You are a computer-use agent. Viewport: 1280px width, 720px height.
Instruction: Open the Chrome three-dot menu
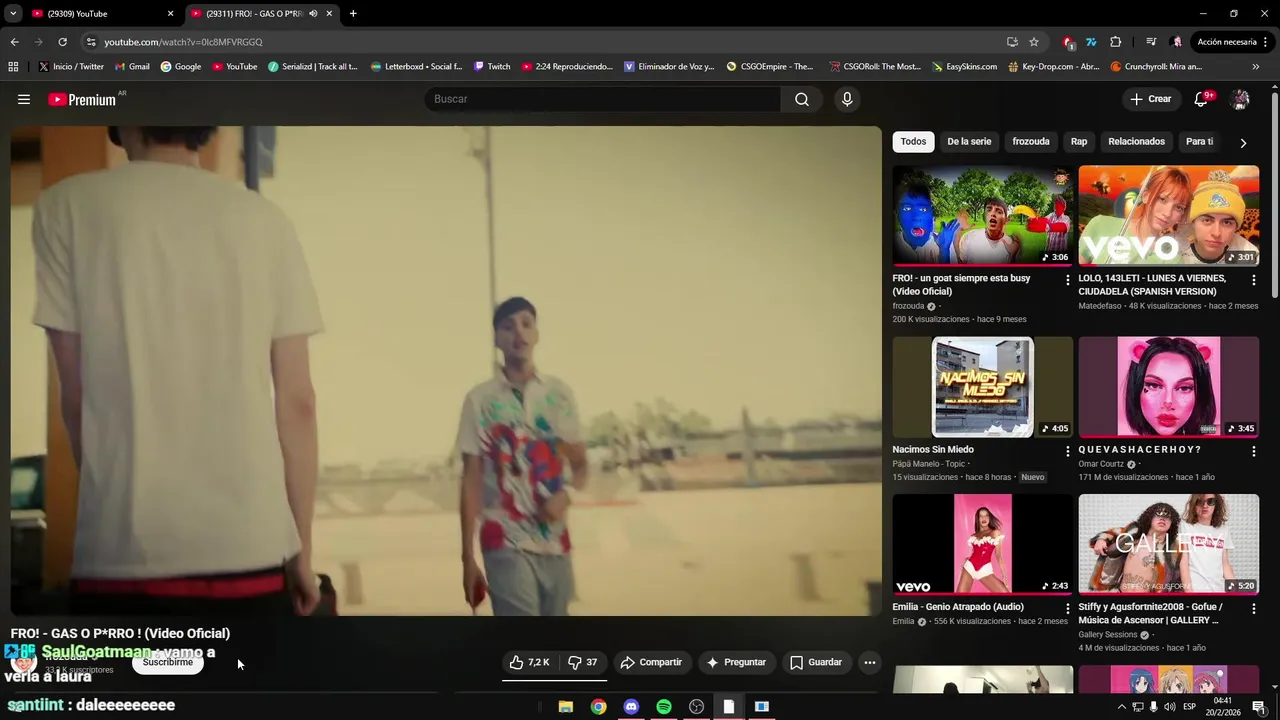[x=1266, y=42]
